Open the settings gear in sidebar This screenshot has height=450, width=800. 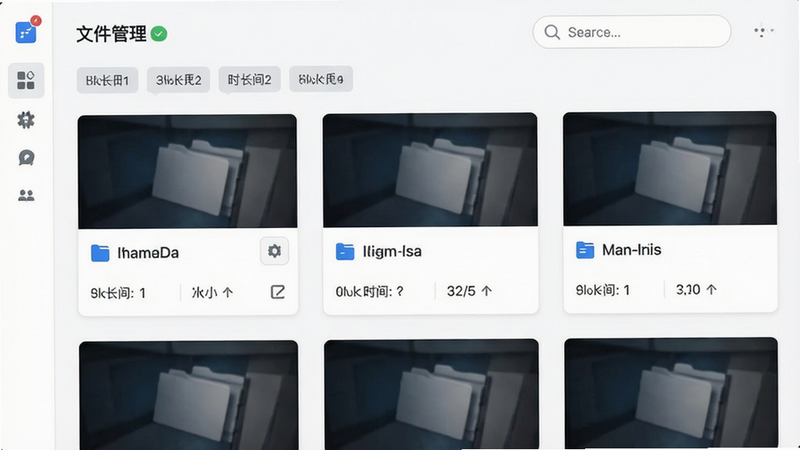click(26, 120)
